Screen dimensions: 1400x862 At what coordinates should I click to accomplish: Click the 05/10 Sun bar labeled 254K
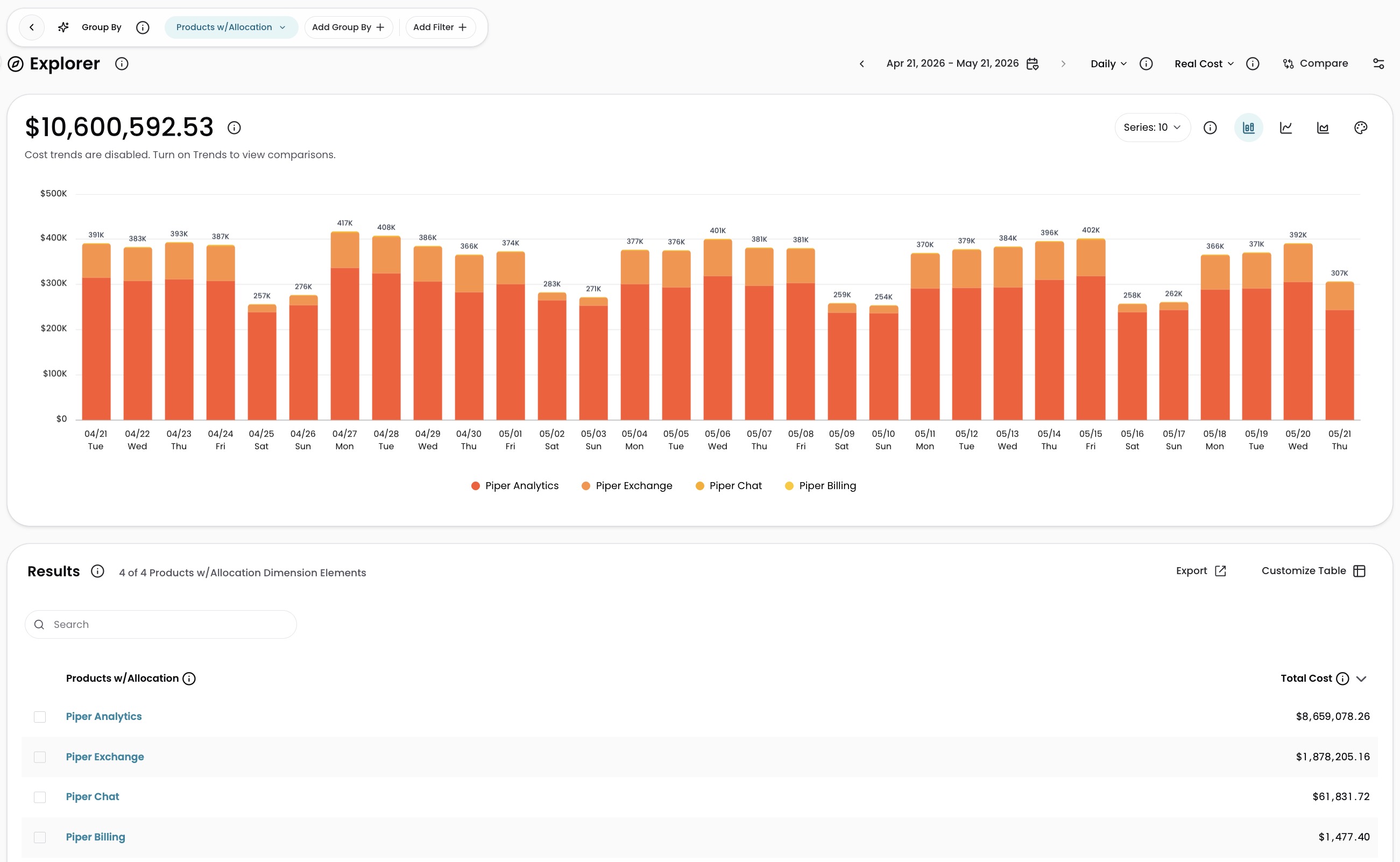[x=883, y=363]
